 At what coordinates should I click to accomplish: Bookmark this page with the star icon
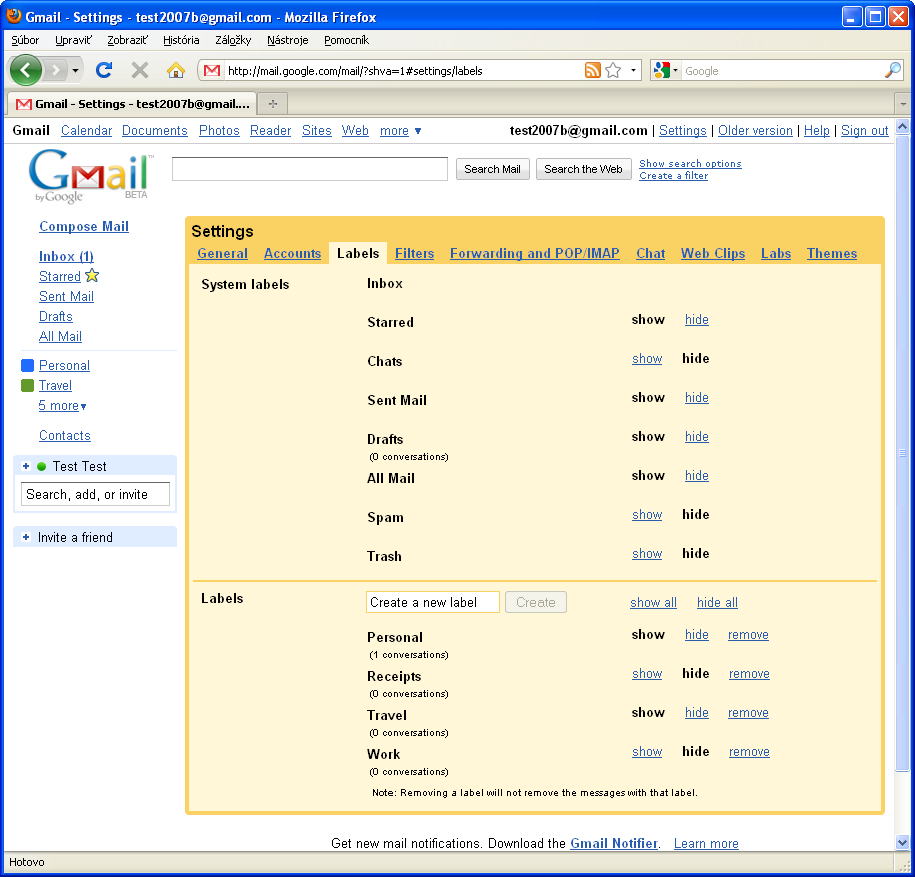[613, 71]
